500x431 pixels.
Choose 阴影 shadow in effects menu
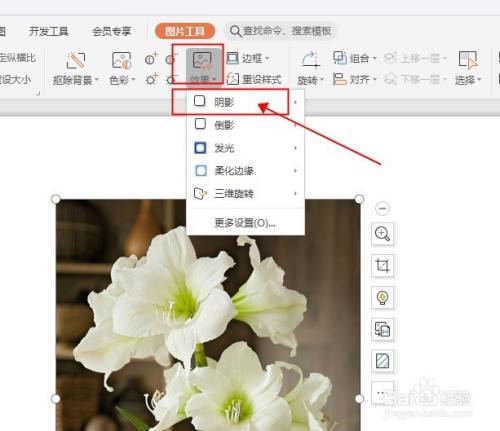pyautogui.click(x=245, y=102)
